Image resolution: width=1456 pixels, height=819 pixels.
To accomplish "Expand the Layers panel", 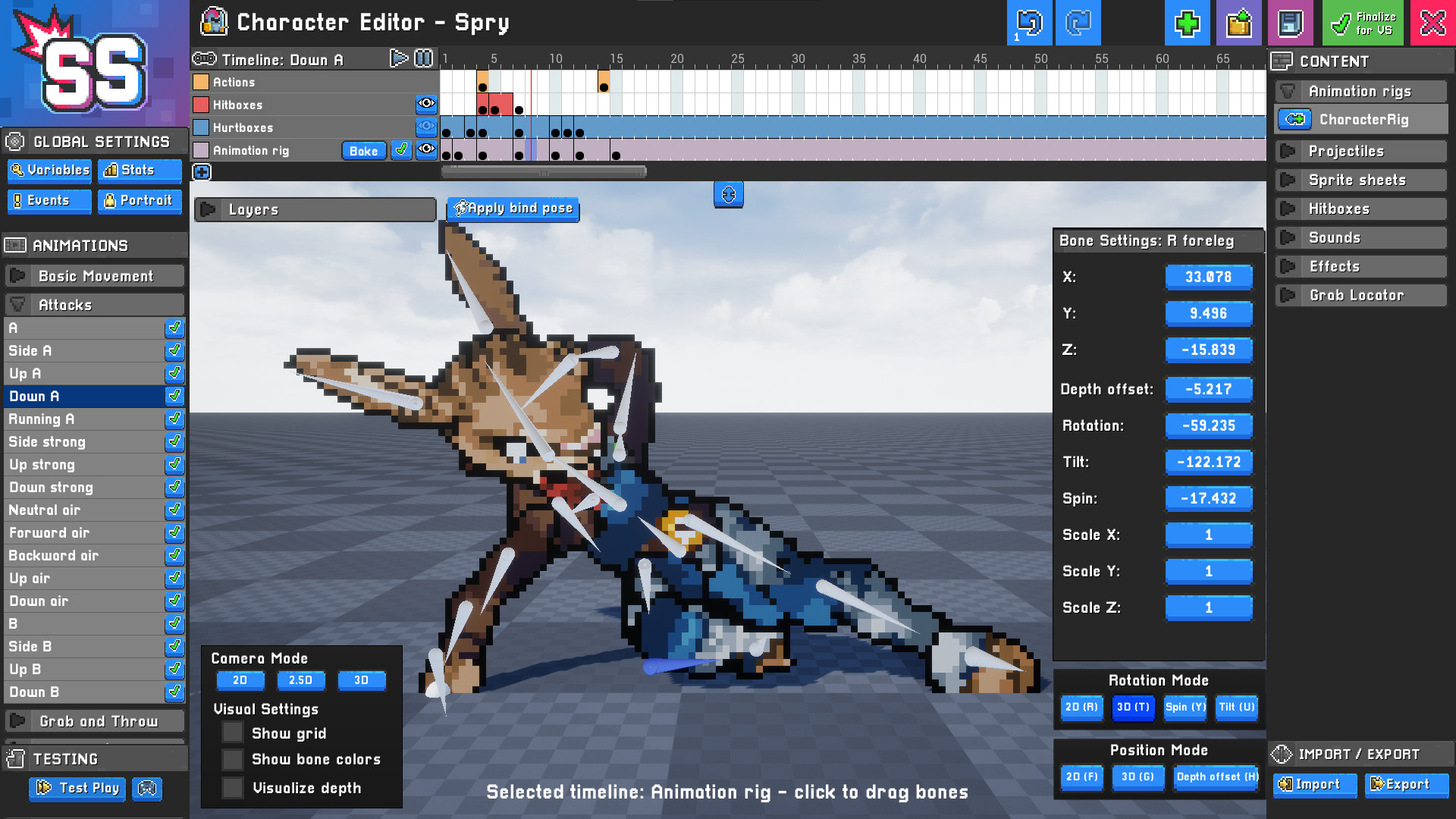I will click(207, 209).
